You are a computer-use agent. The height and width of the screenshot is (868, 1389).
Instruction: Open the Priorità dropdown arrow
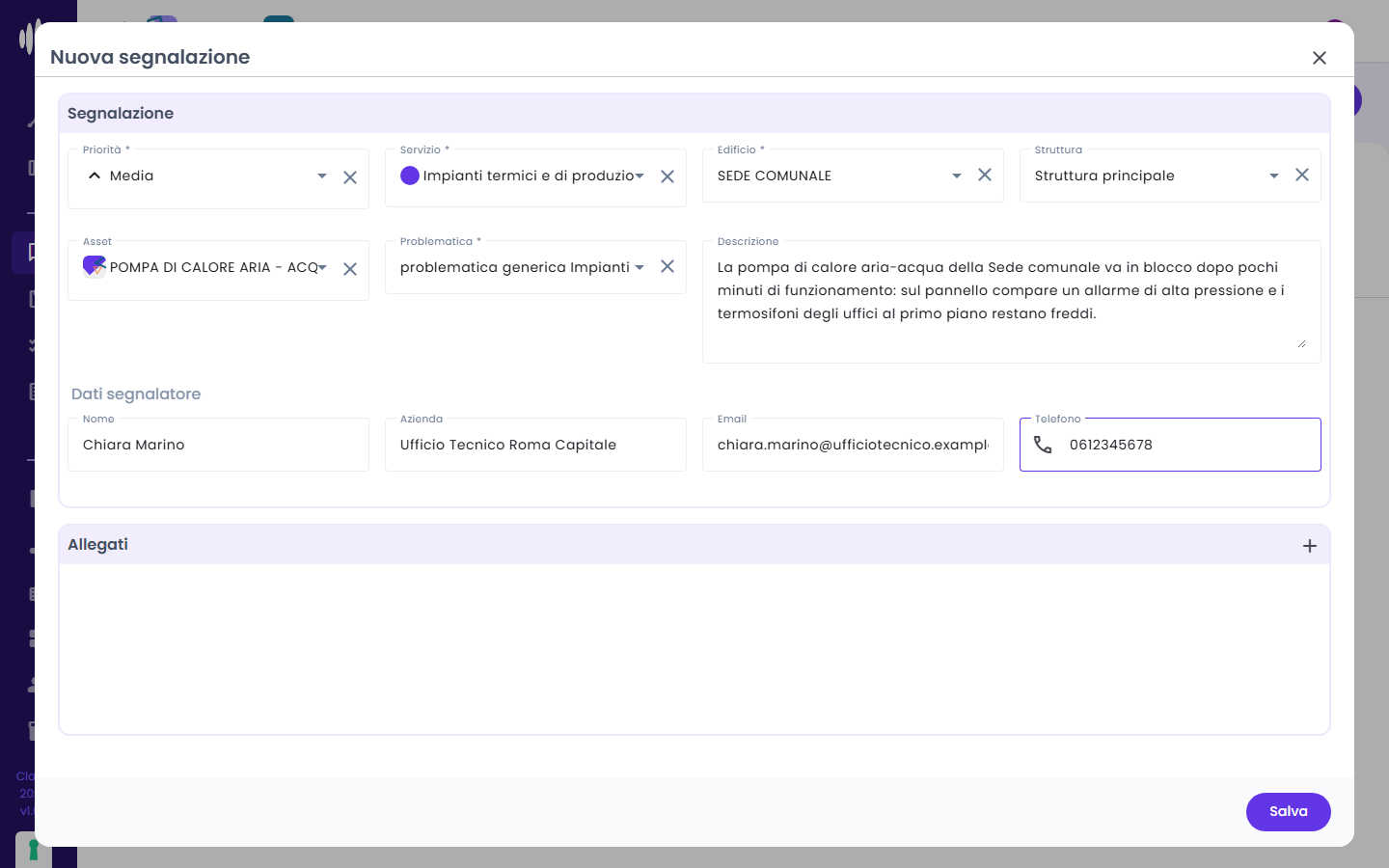tap(322, 176)
